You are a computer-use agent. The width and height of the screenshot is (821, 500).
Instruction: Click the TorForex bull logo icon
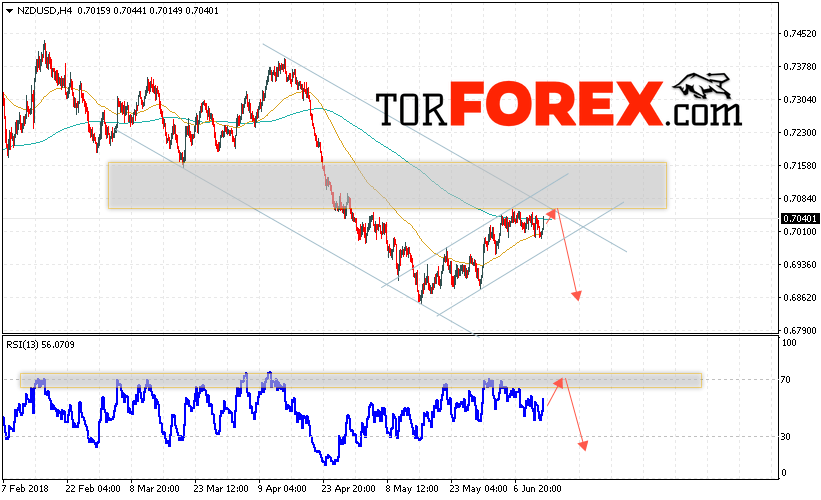click(702, 86)
